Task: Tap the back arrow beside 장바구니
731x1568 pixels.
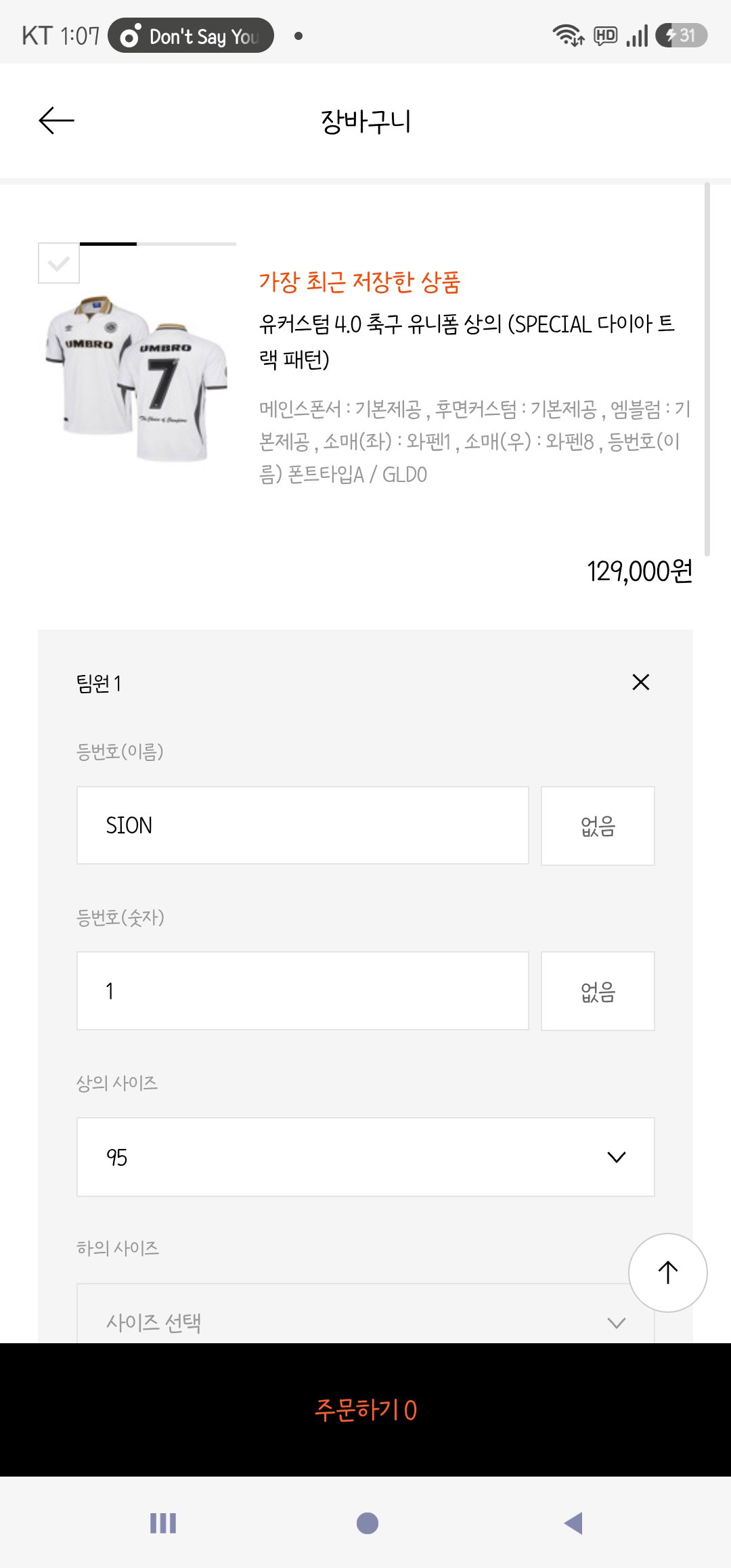Action: point(56,121)
